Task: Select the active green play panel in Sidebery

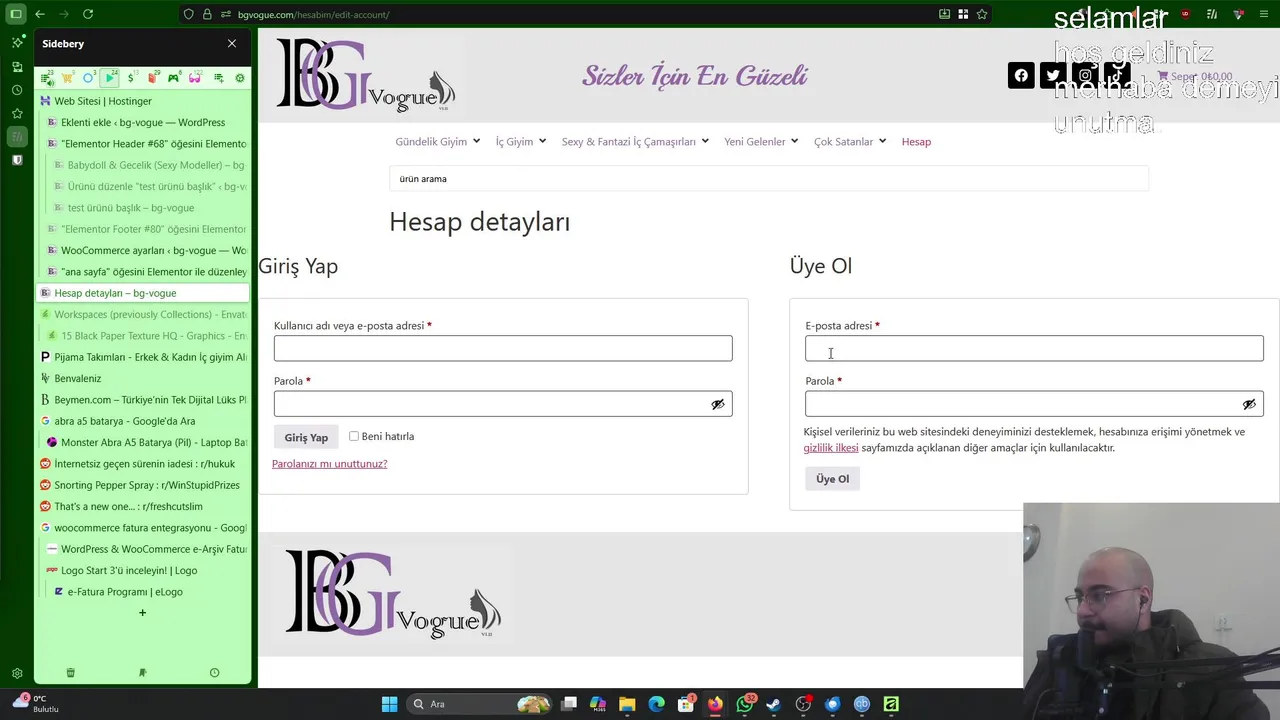Action: [x=110, y=78]
